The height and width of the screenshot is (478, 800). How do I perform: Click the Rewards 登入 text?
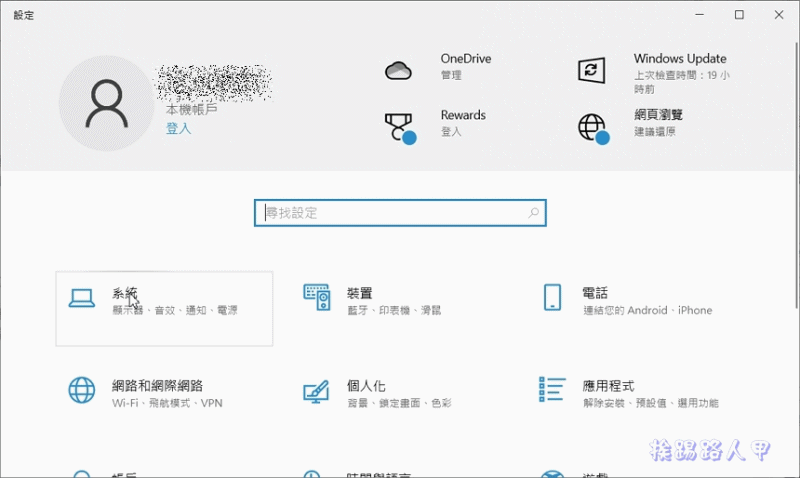[x=451, y=132]
